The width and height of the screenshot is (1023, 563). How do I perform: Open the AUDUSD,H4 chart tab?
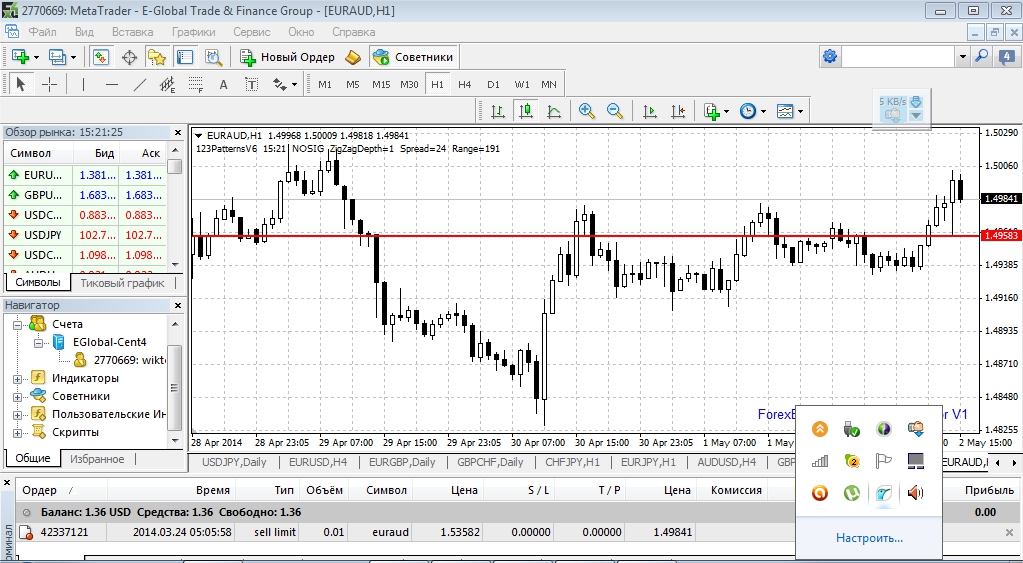click(726, 462)
